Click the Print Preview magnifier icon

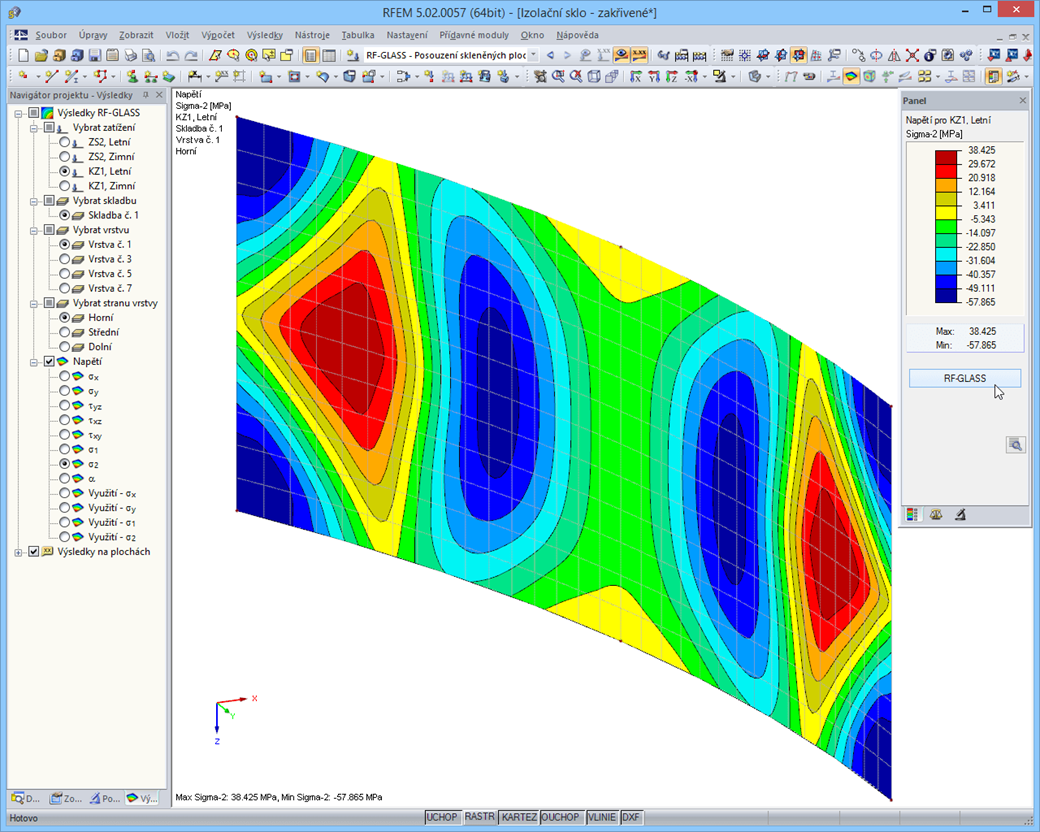point(149,55)
